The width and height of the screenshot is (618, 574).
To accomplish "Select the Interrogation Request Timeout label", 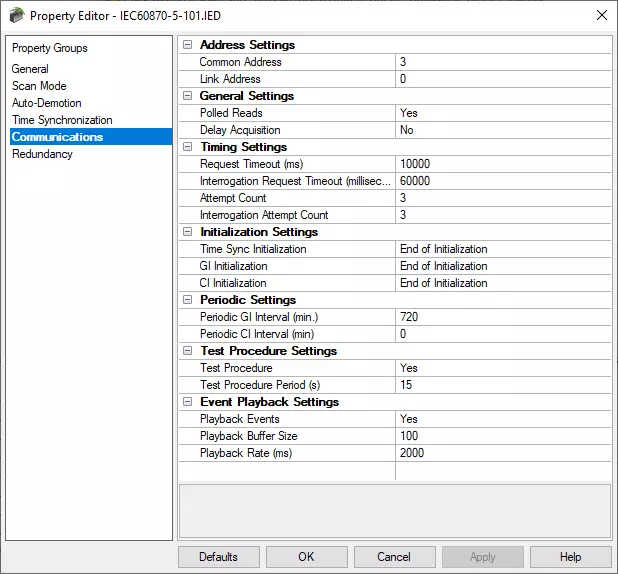I will click(295, 181).
